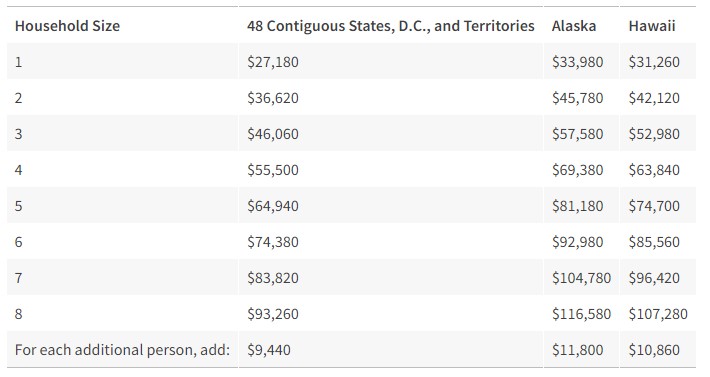Select Hawaii value $31,260

point(654,62)
